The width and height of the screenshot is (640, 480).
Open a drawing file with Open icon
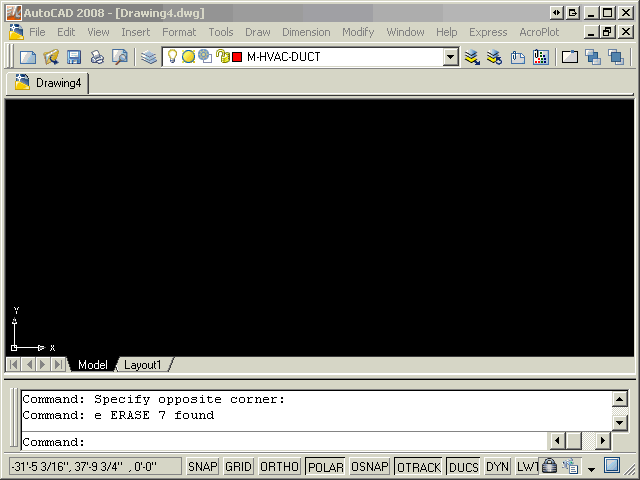[51, 57]
